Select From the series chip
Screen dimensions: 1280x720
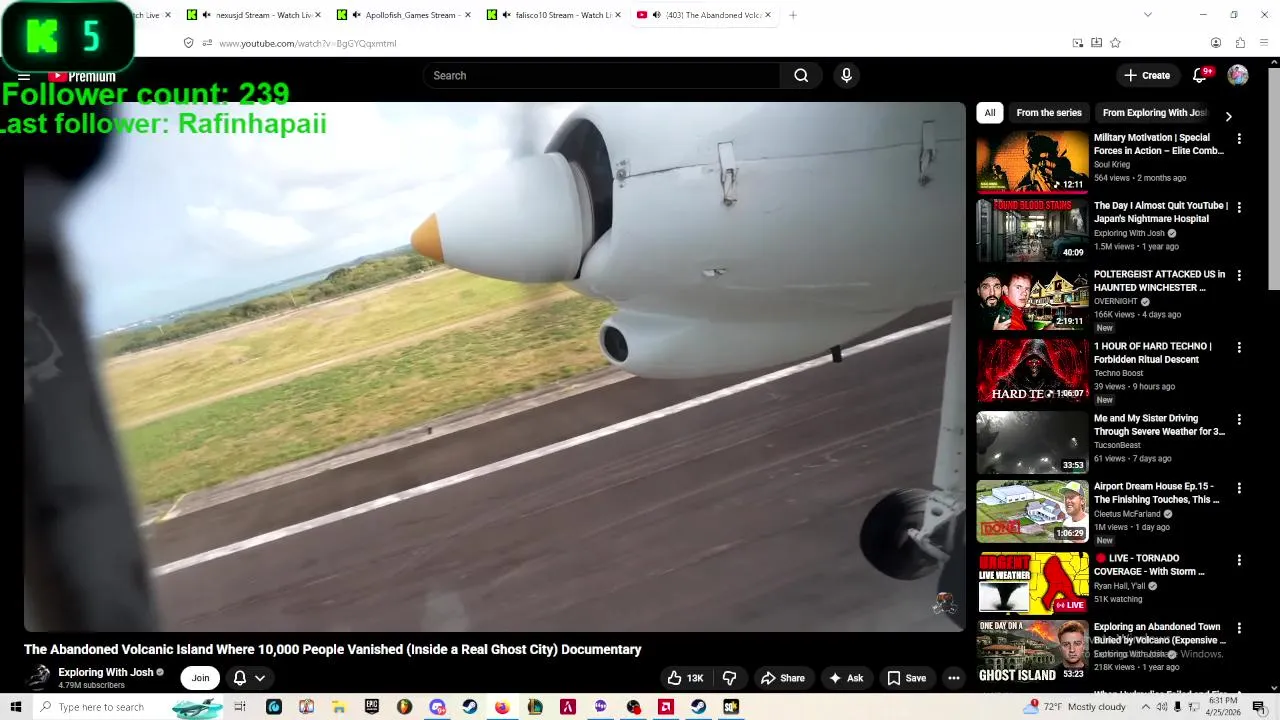pyautogui.click(x=1049, y=113)
